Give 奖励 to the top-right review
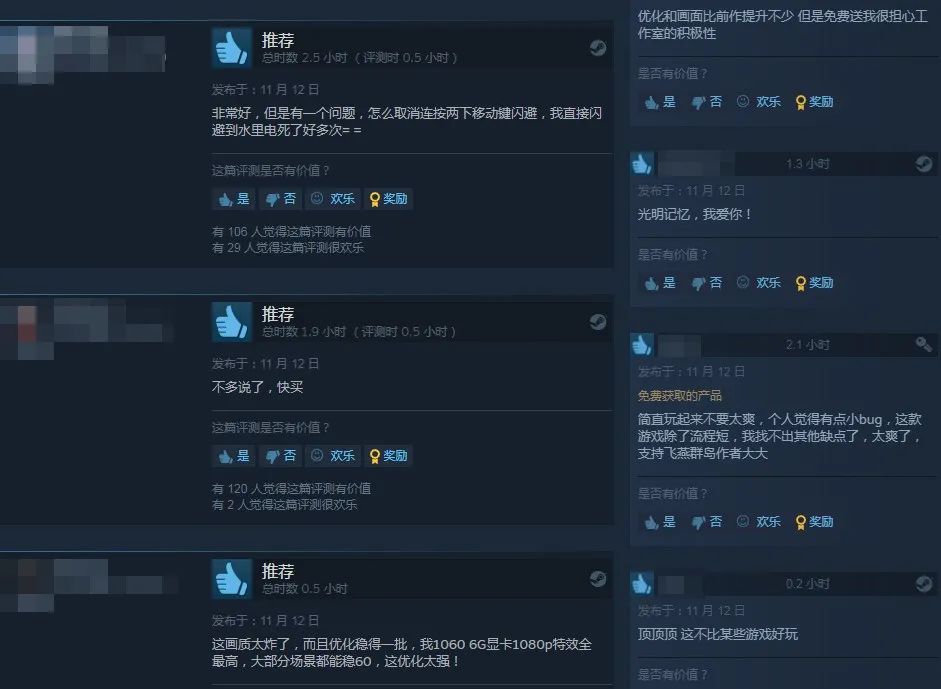This screenshot has width=941, height=689. point(814,101)
